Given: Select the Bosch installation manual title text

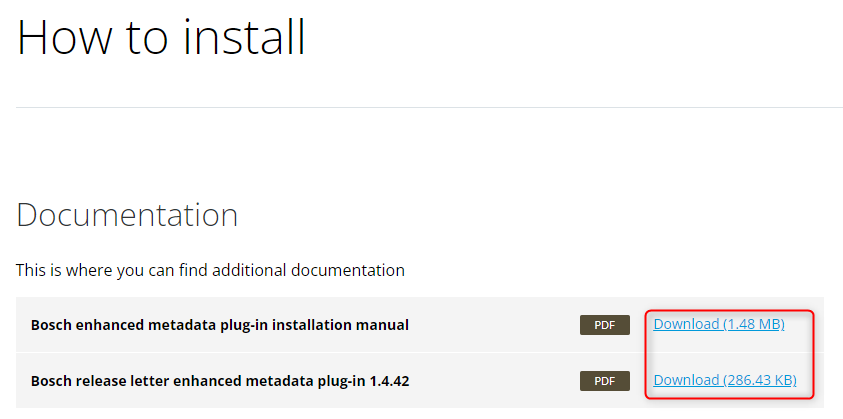Looking at the screenshot, I should pyautogui.click(x=219, y=325).
